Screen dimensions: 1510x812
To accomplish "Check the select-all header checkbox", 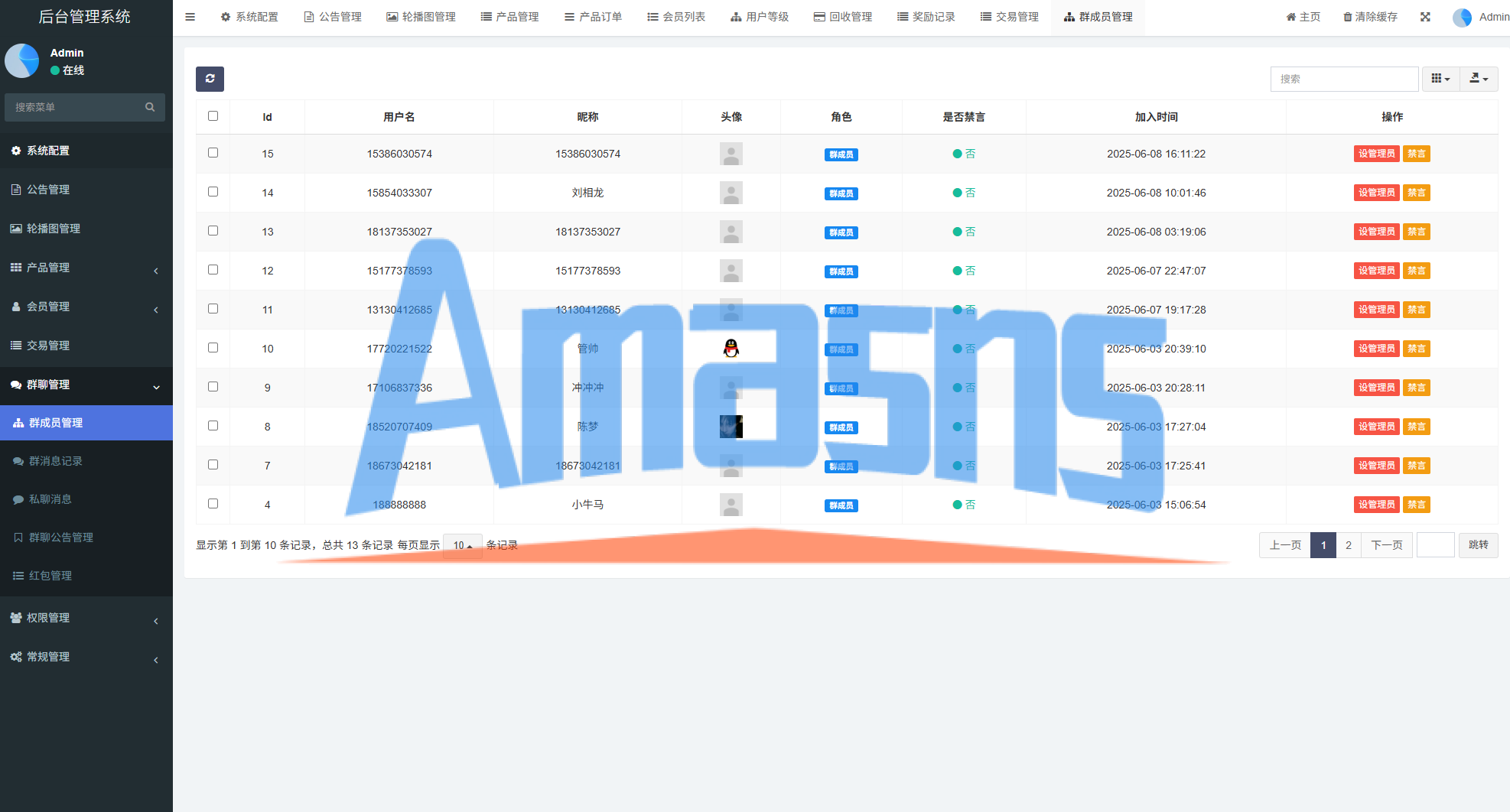I will tap(213, 116).
